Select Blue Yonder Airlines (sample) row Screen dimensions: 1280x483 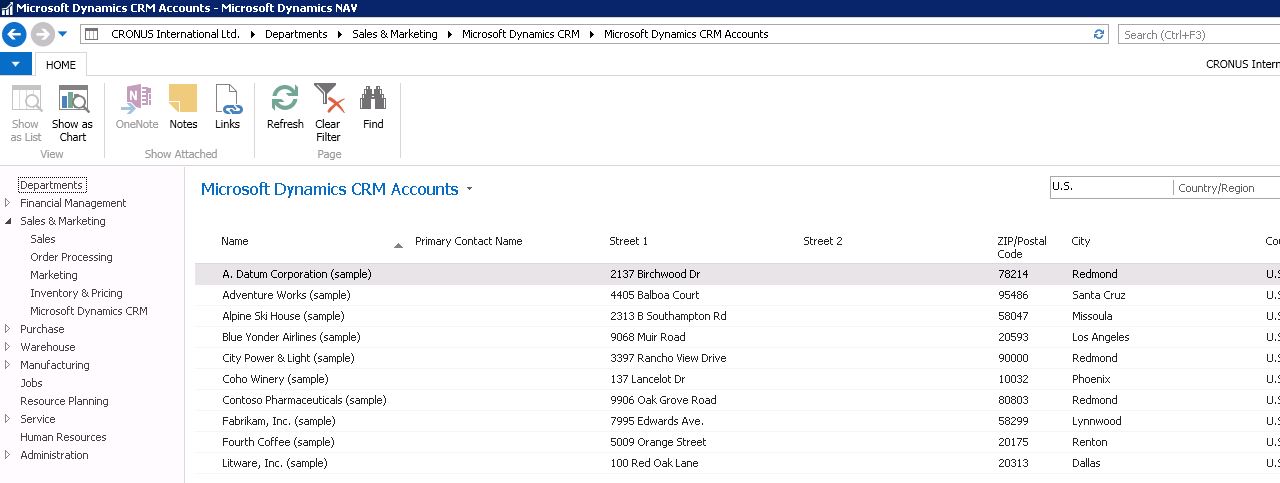pos(737,337)
